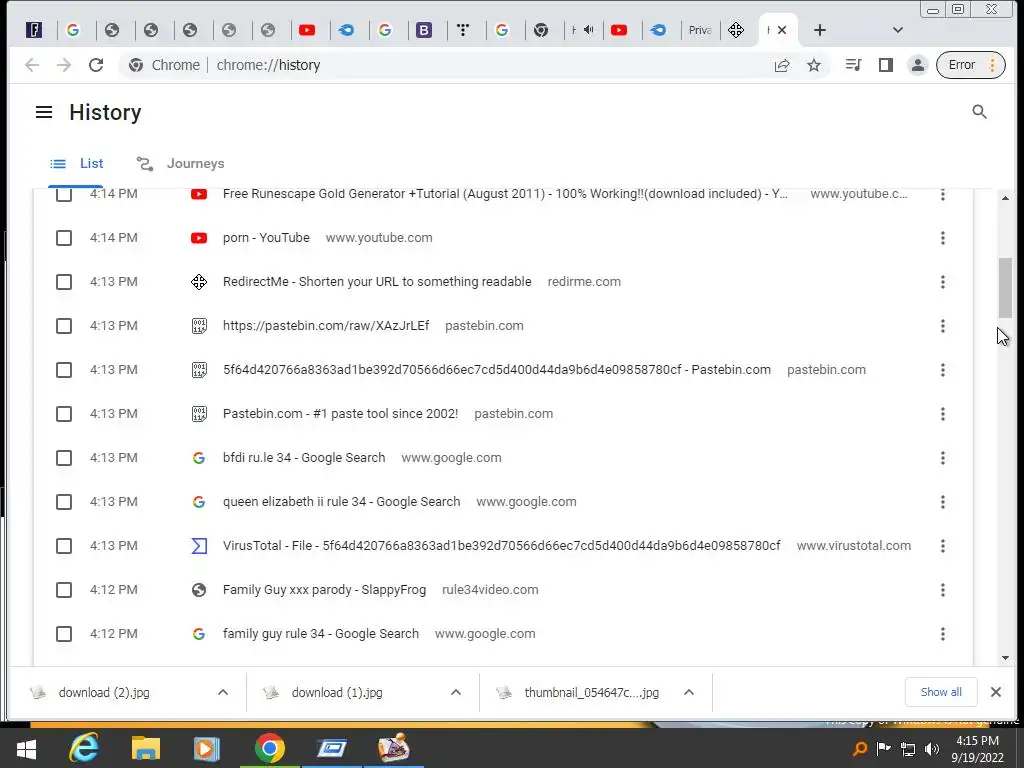Click the taskbar clock showing 4:15 PM

coord(977,748)
